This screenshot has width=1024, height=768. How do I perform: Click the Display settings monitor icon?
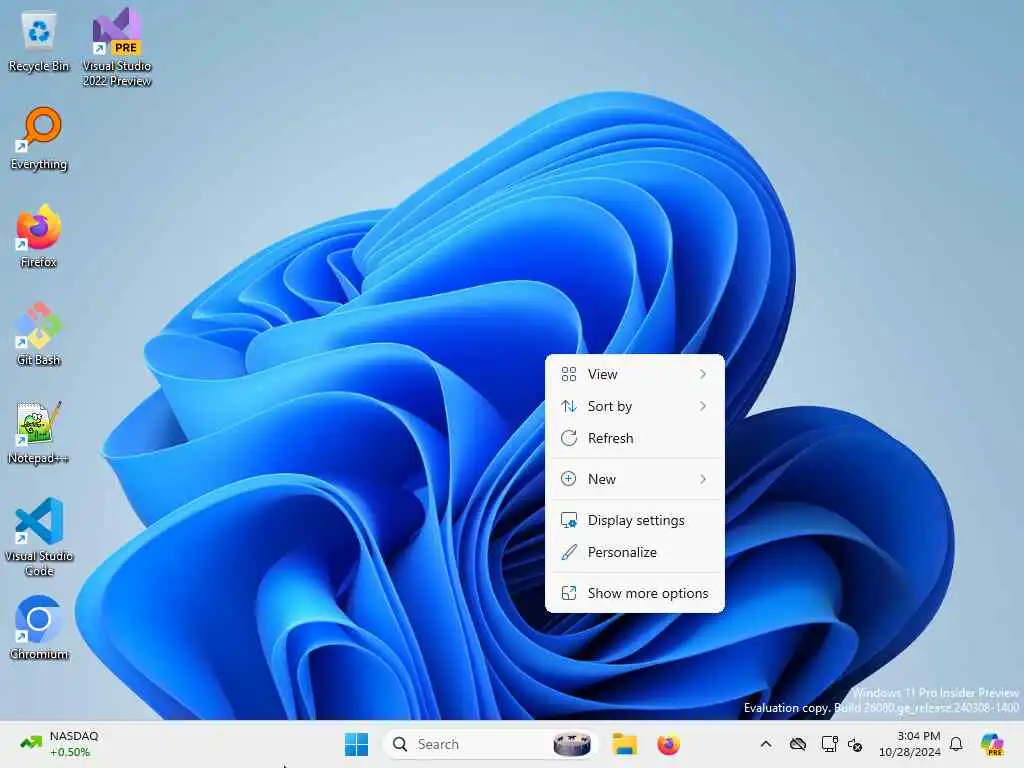point(569,520)
